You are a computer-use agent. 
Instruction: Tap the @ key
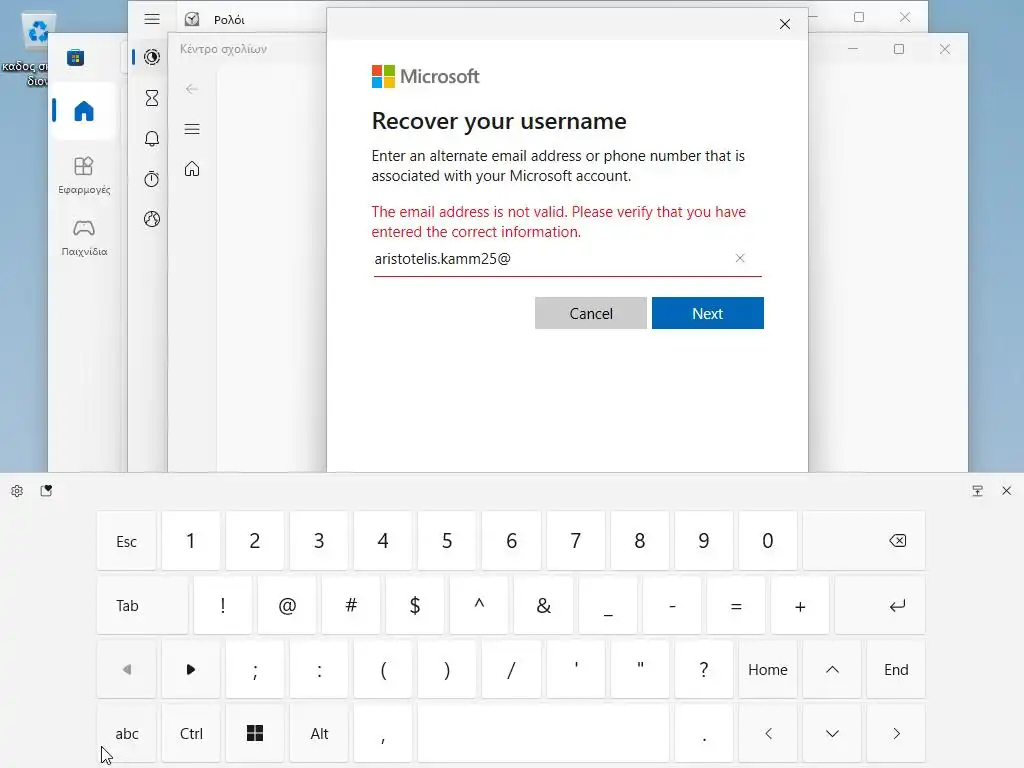(287, 605)
